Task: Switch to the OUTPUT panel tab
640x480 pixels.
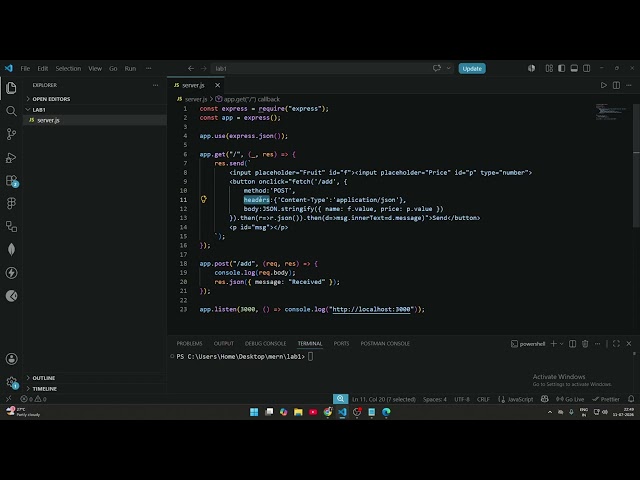Action: (x=224, y=343)
